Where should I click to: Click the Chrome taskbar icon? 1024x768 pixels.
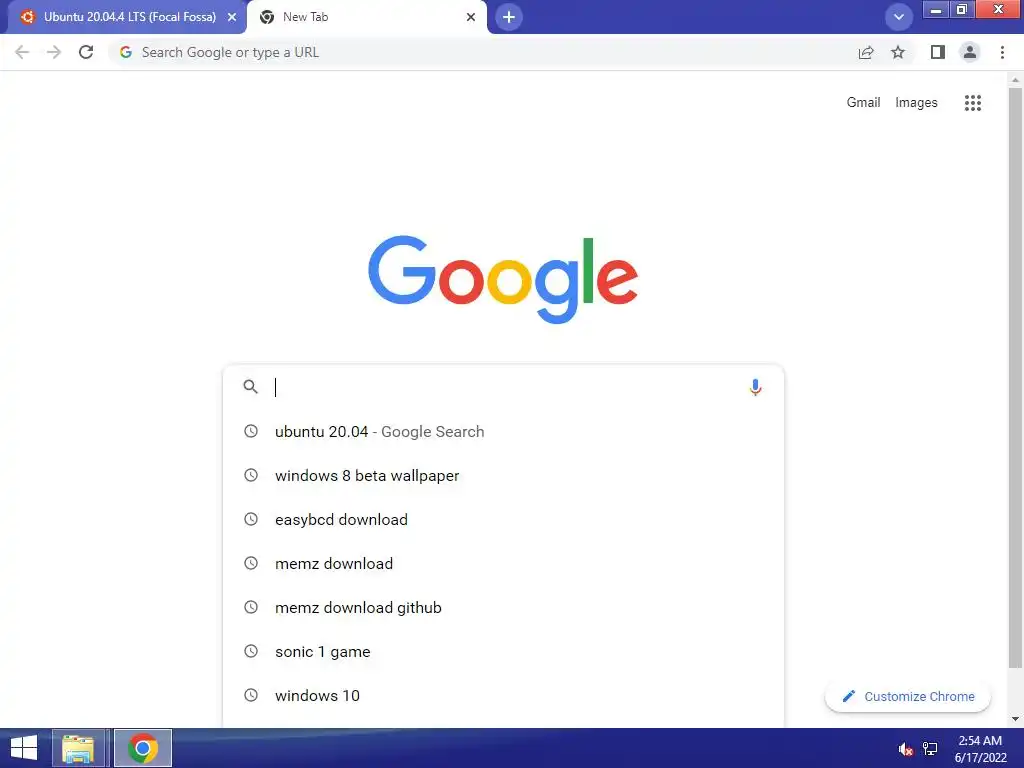[x=143, y=748]
